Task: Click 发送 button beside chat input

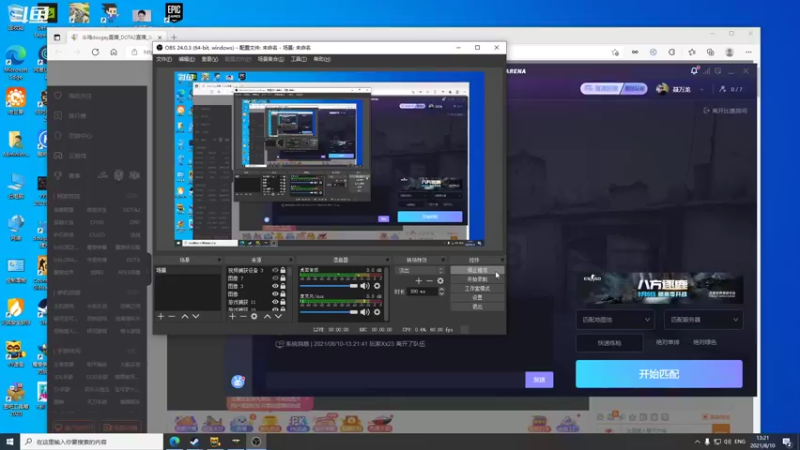Action: click(539, 380)
